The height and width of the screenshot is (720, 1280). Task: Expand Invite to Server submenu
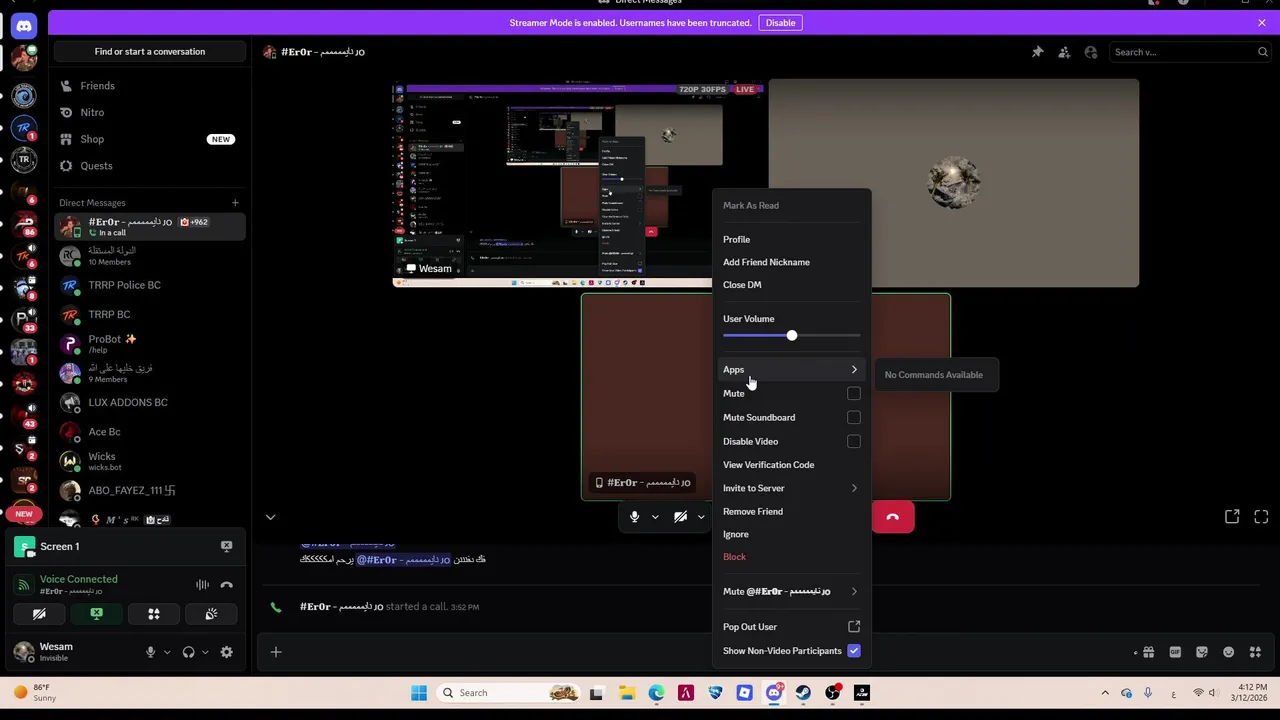[x=791, y=488]
